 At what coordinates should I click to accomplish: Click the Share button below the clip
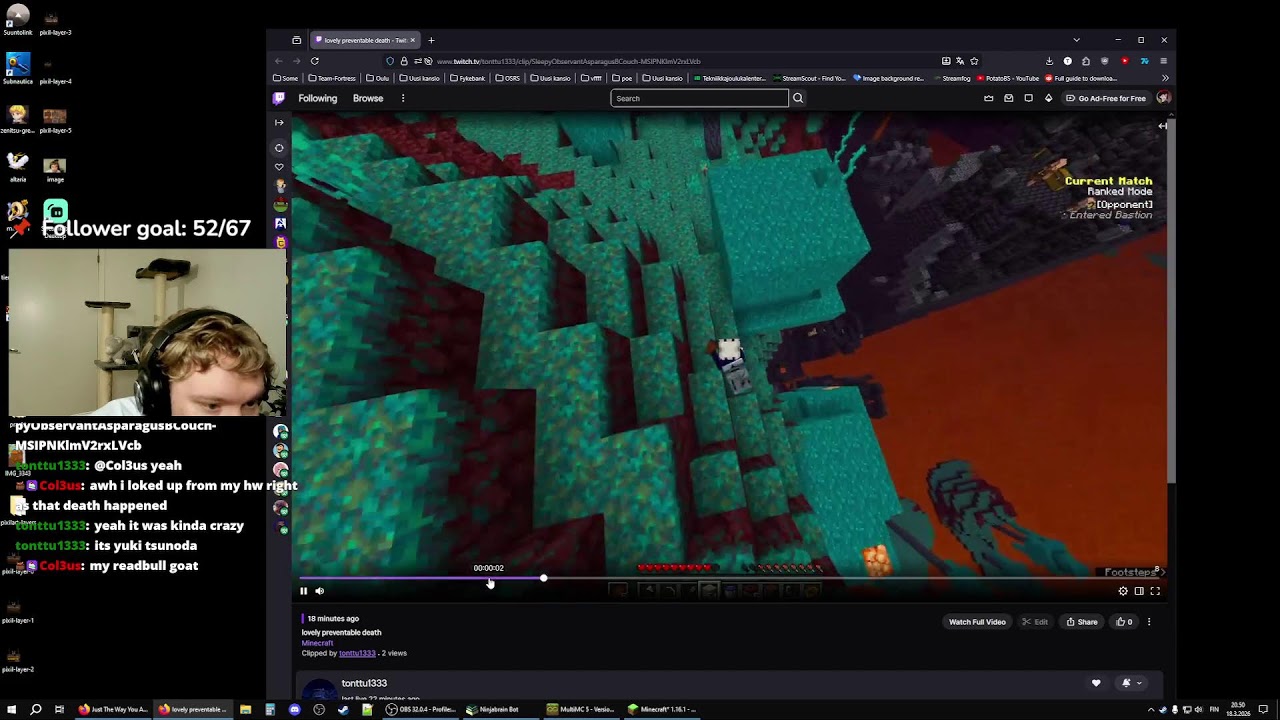coord(1082,622)
